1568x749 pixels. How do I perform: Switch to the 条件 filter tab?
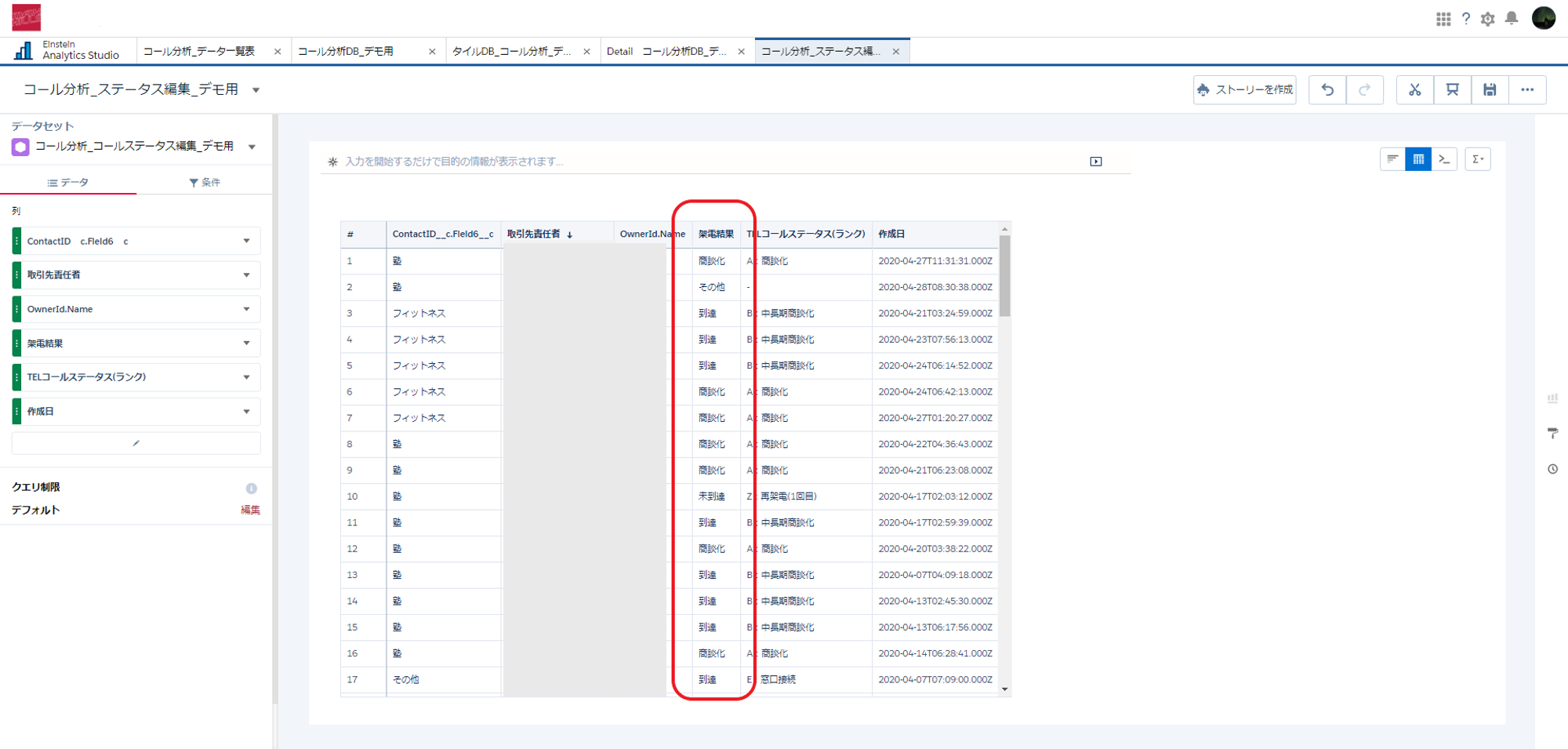coord(205,183)
